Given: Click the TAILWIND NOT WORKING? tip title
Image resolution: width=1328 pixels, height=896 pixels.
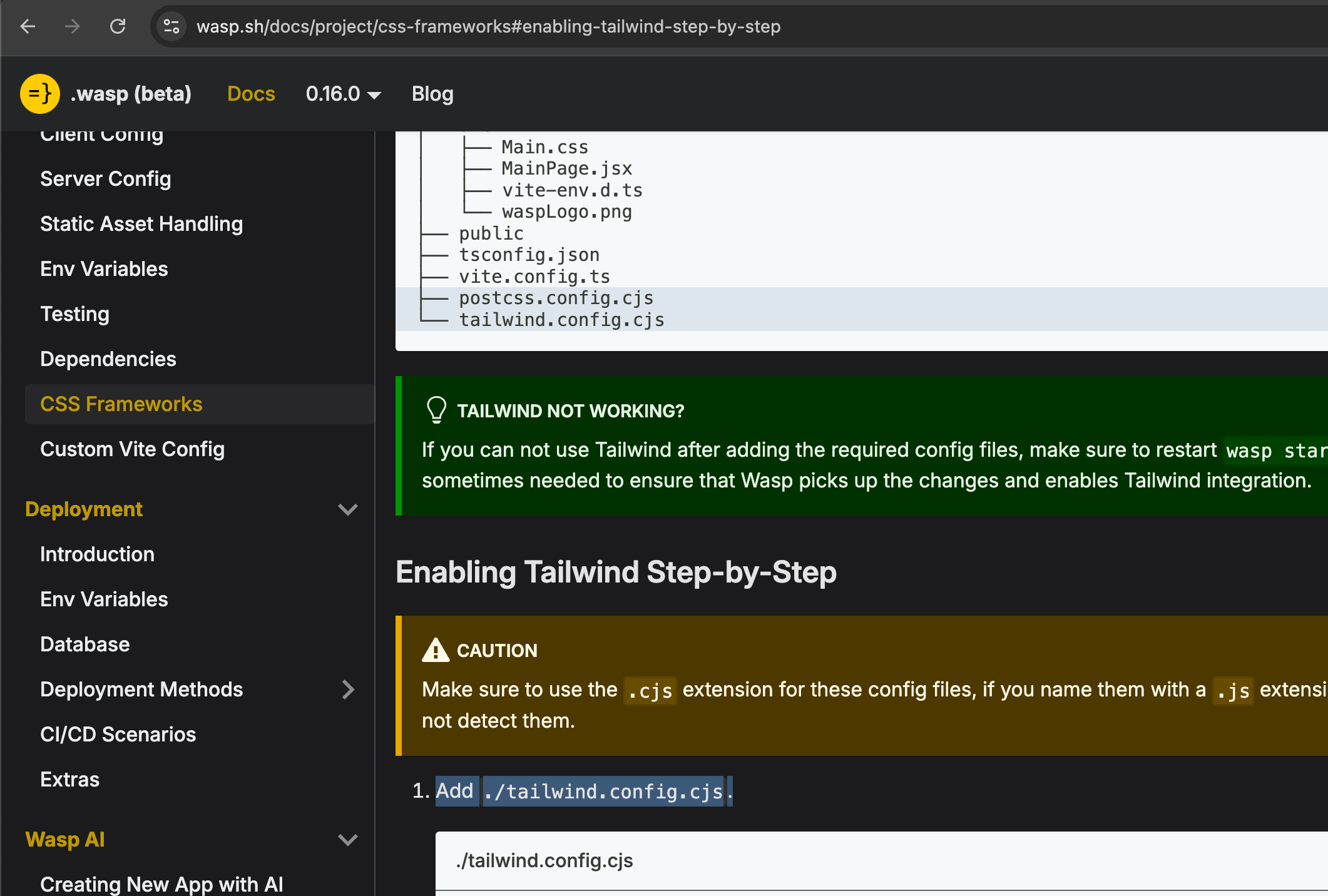Looking at the screenshot, I should point(571,411).
